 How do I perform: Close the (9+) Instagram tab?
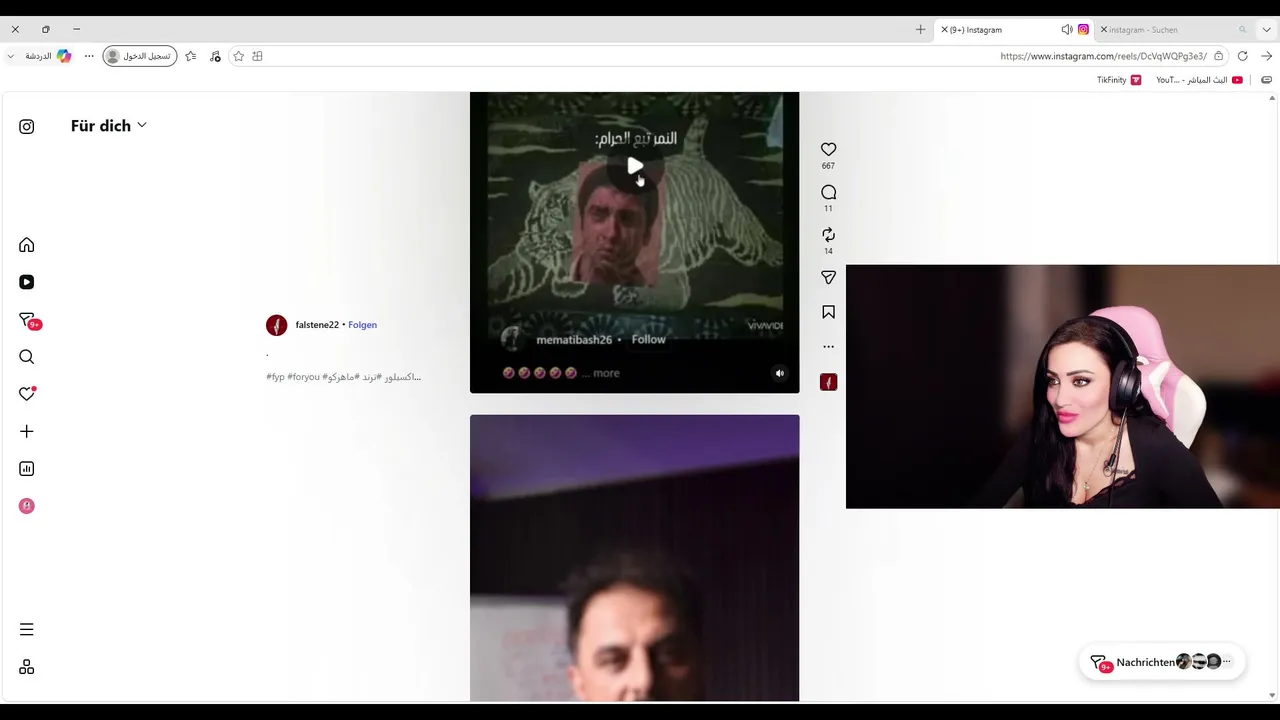[x=944, y=30]
